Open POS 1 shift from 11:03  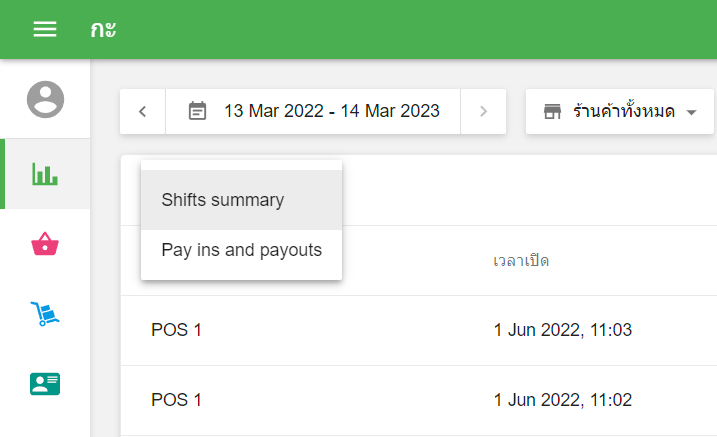click(176, 330)
